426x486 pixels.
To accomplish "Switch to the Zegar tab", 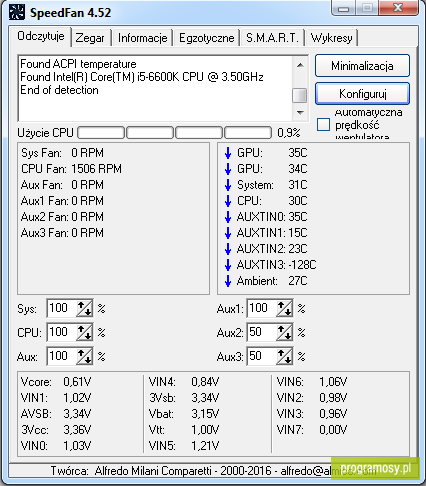I will 90,38.
